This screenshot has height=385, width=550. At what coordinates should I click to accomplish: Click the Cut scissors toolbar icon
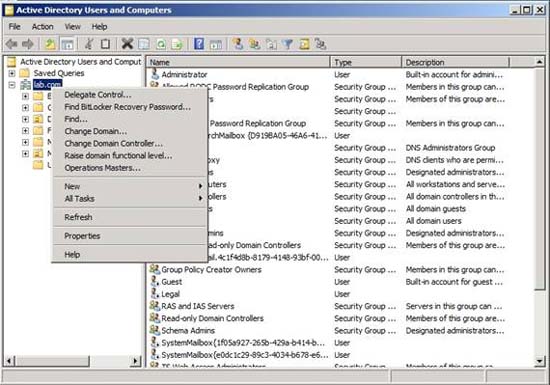tap(89, 44)
